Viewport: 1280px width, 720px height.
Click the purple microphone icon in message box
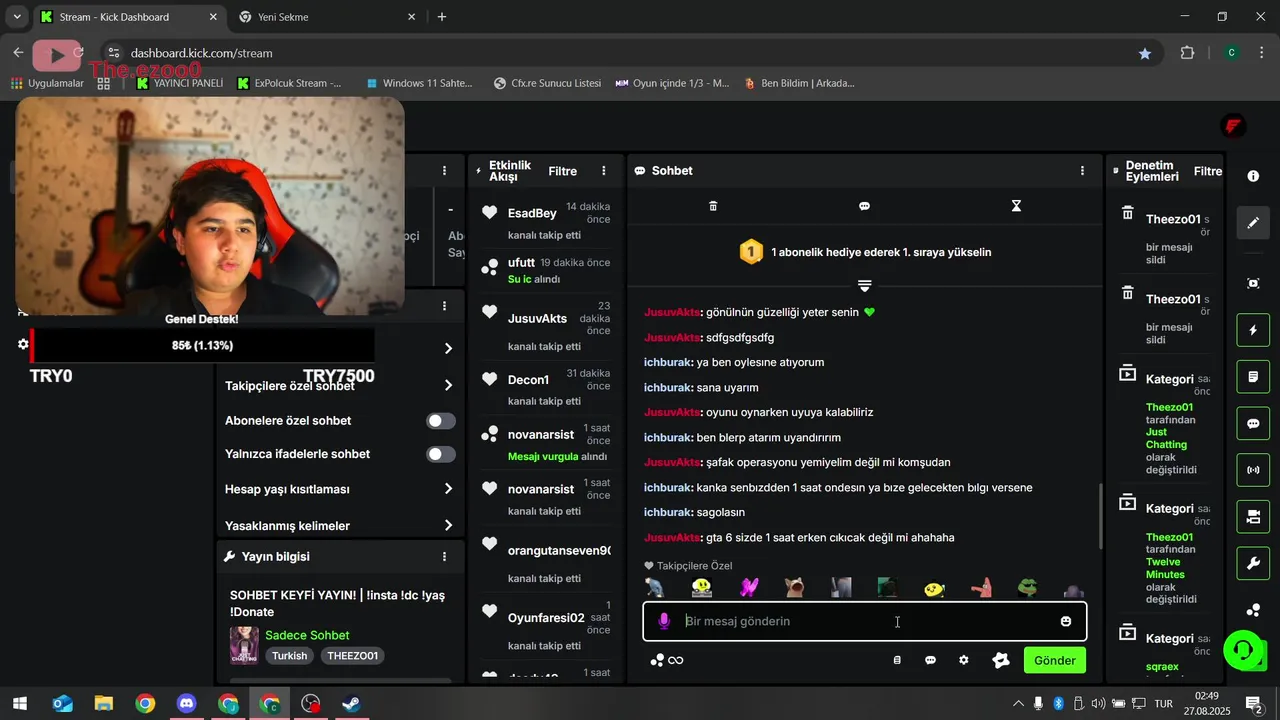pos(664,621)
